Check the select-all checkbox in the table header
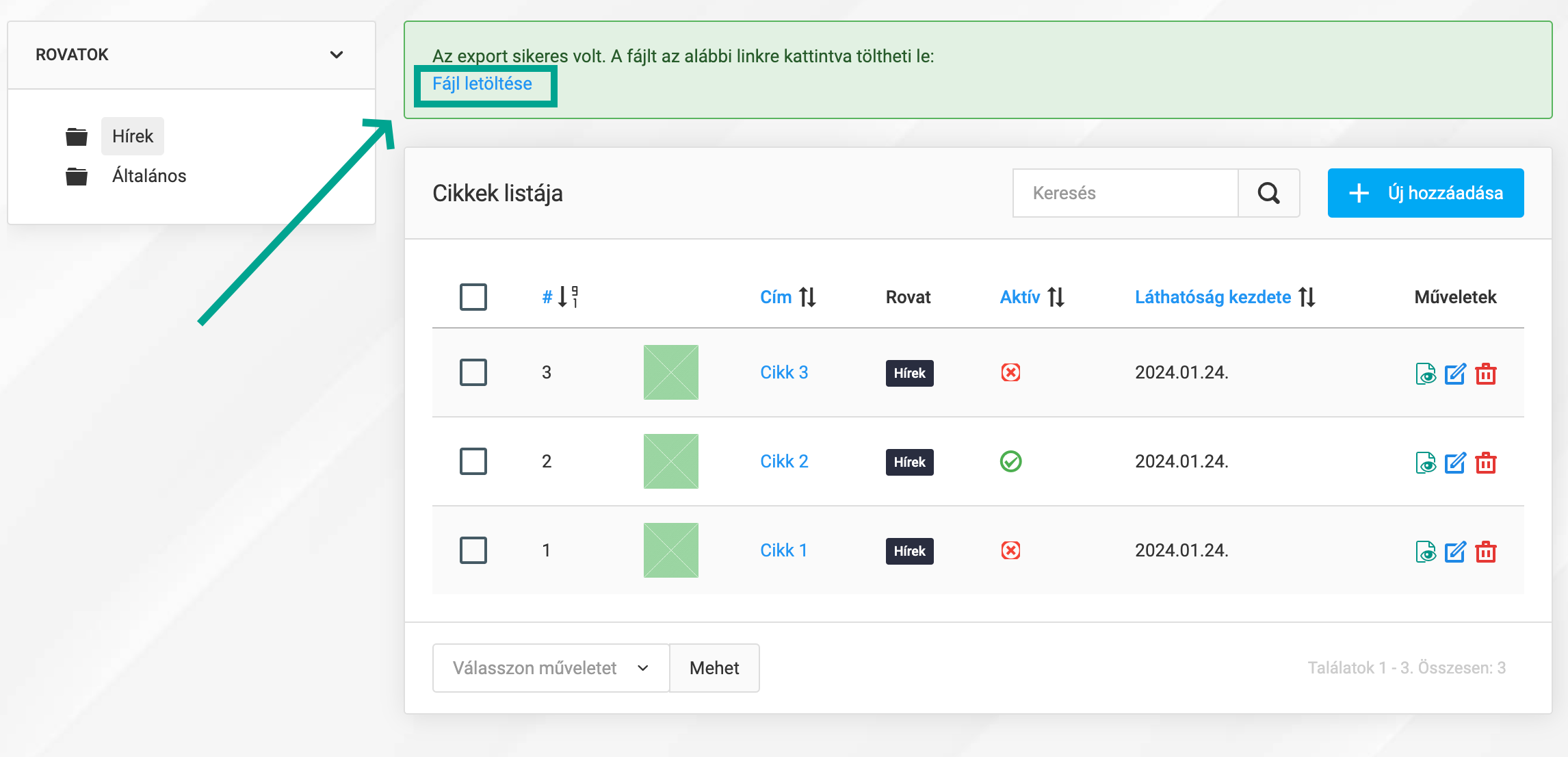This screenshot has height=757, width=1568. (473, 297)
